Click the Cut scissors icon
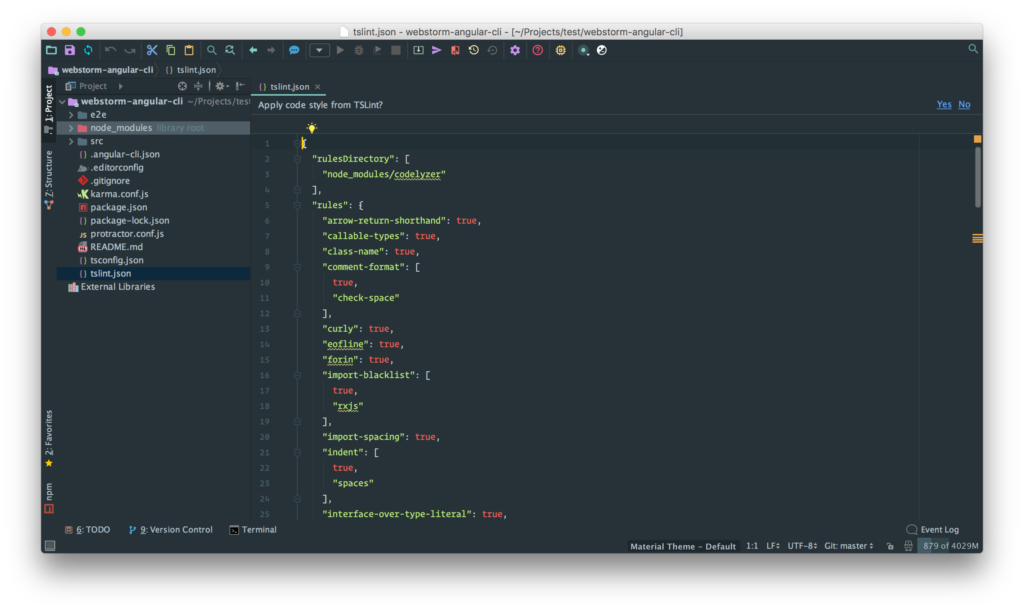This screenshot has width=1024, height=612. coord(152,50)
